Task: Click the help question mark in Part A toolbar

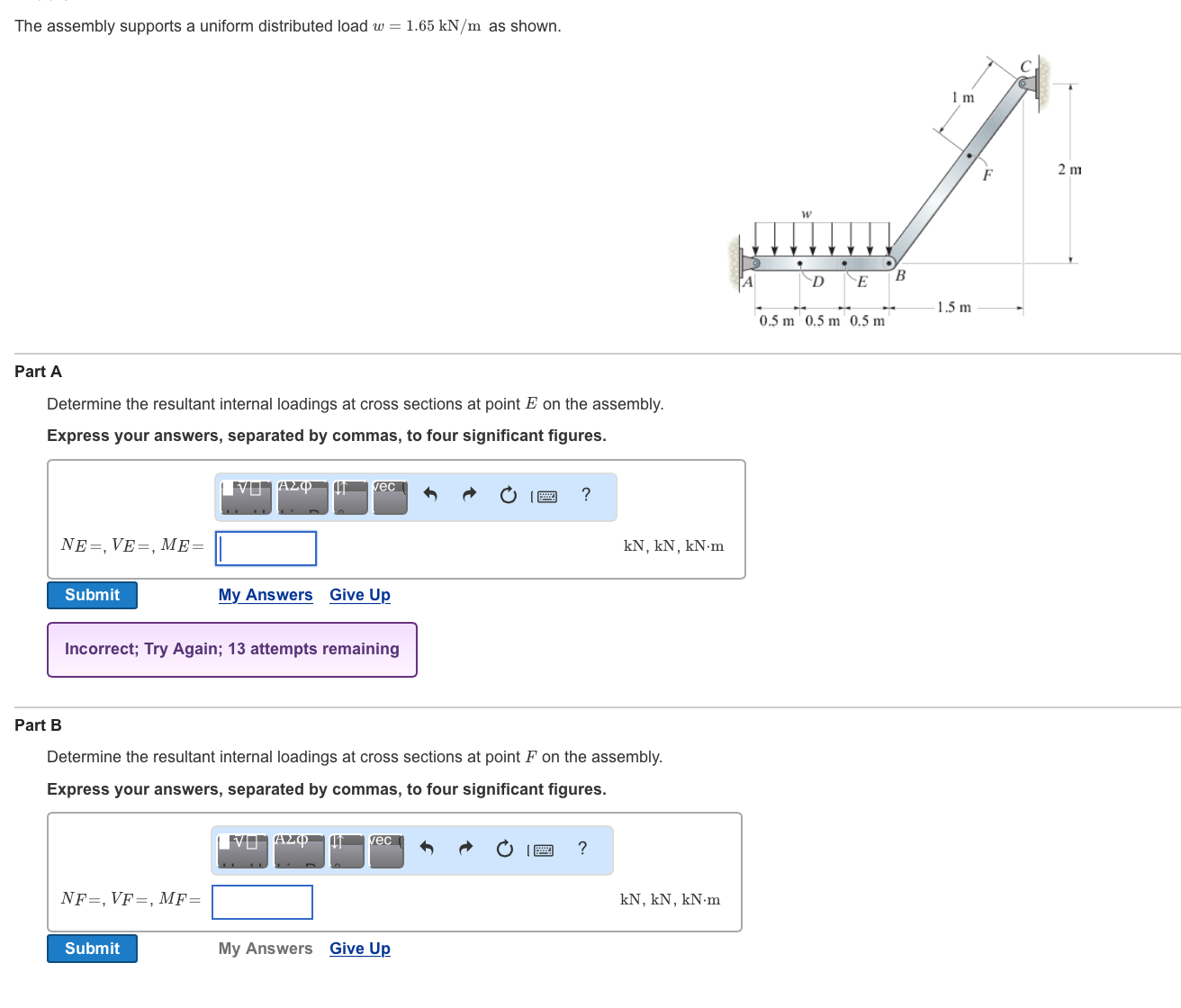Action: [x=586, y=495]
